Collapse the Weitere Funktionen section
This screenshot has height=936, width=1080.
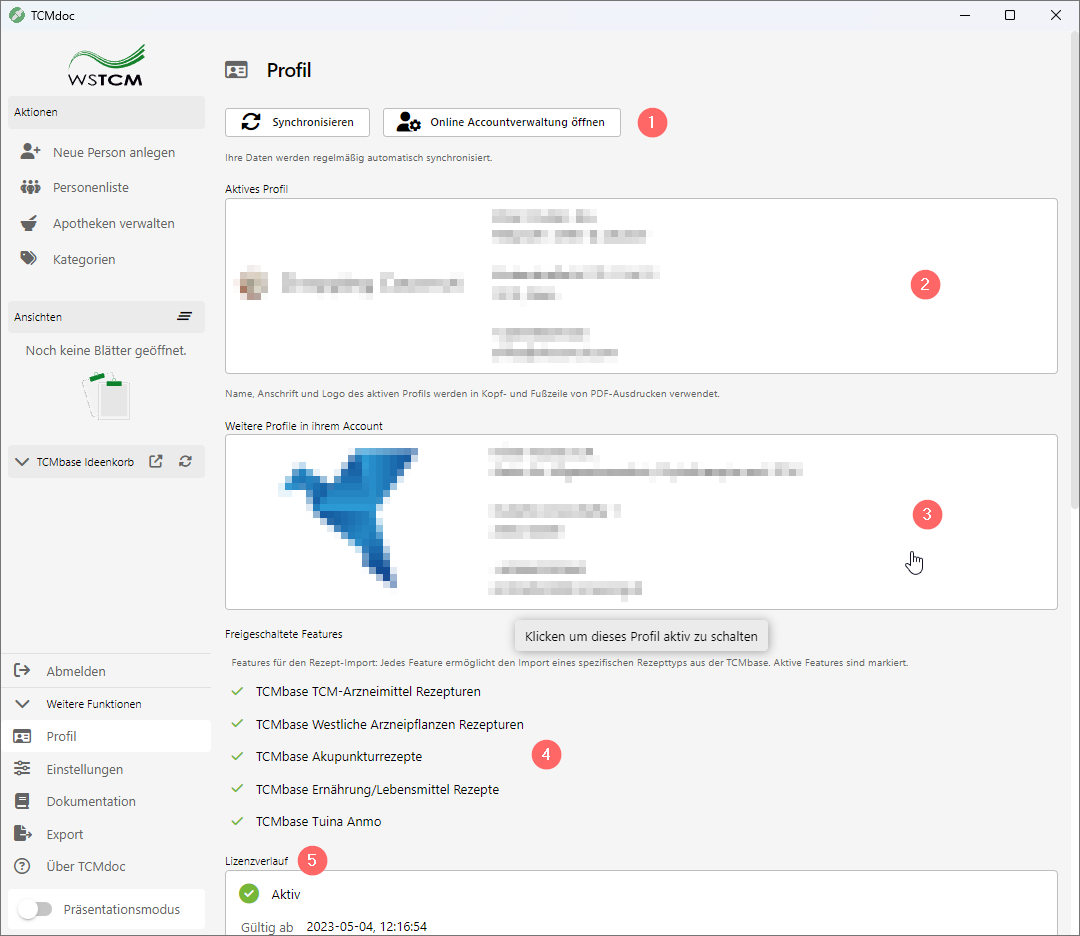coord(22,704)
